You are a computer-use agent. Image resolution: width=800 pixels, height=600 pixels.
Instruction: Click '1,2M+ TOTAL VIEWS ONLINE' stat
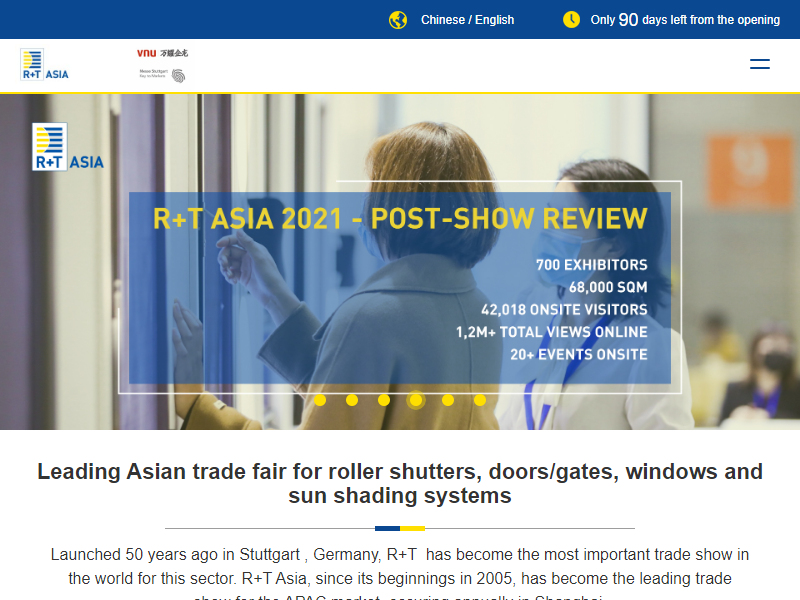tap(552, 332)
